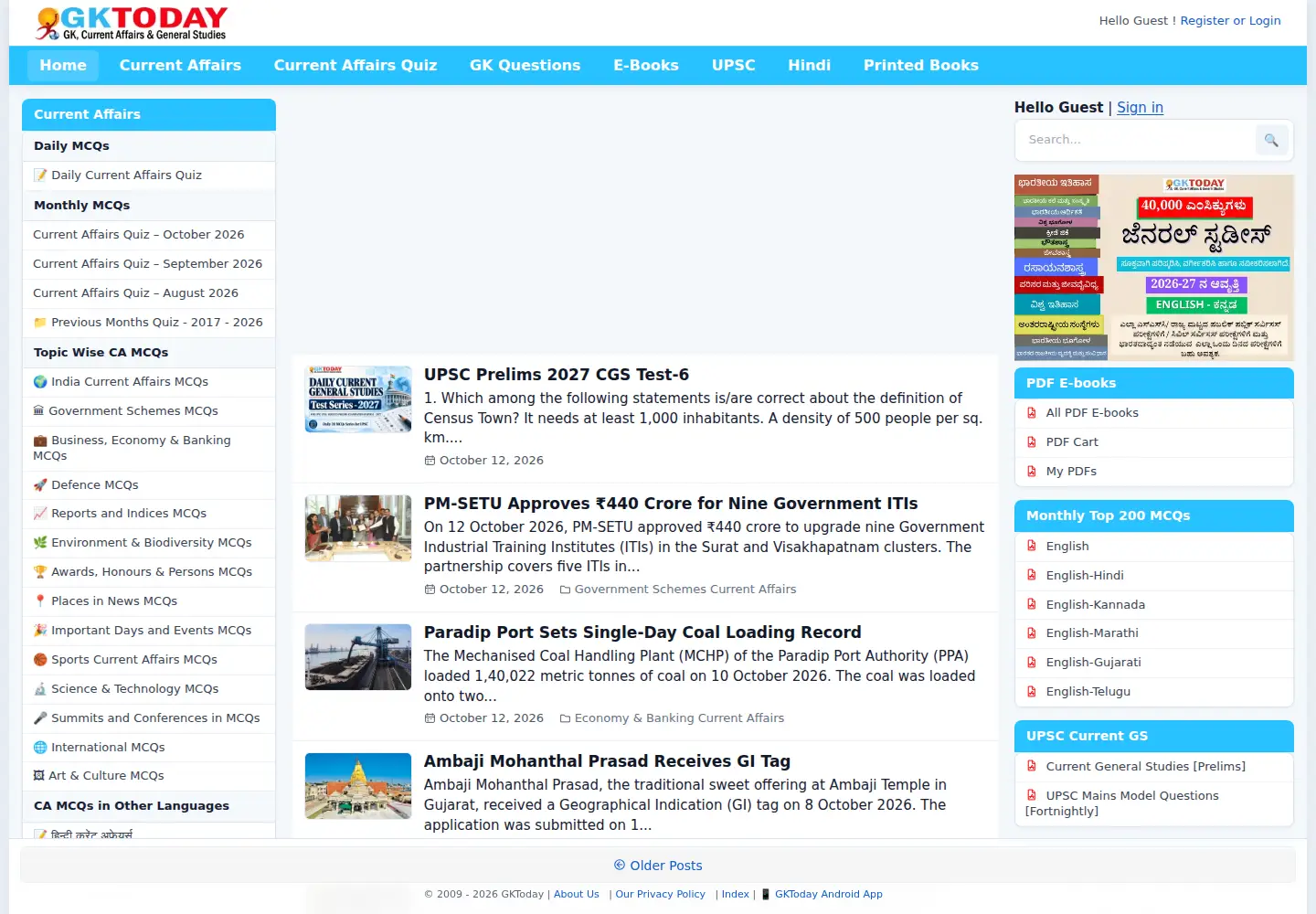Screen dimensions: 1316x914
Task: Click the Kannada General Studies book banner
Action: pos(1154,268)
